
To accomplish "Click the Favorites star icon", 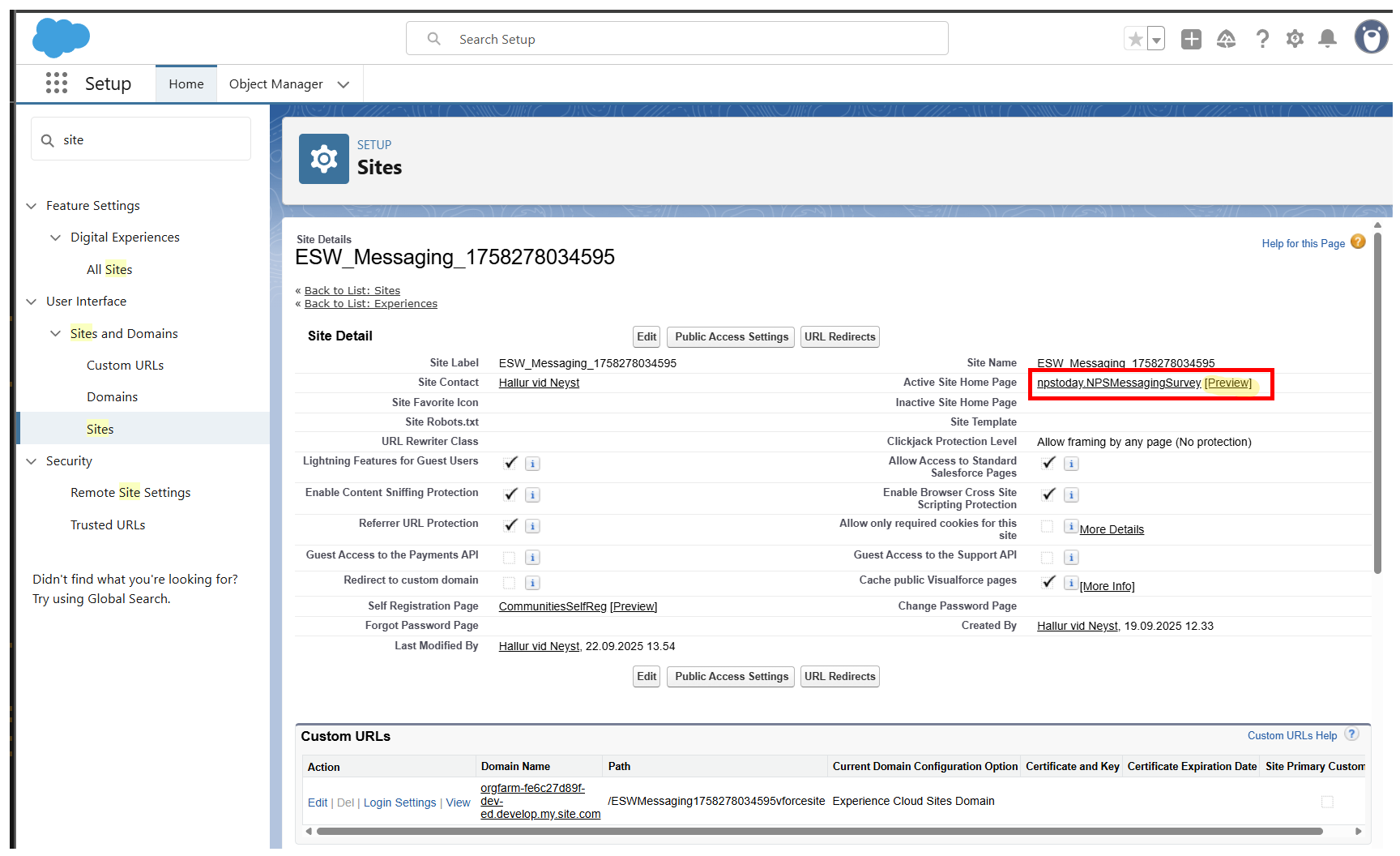I will click(x=1136, y=39).
